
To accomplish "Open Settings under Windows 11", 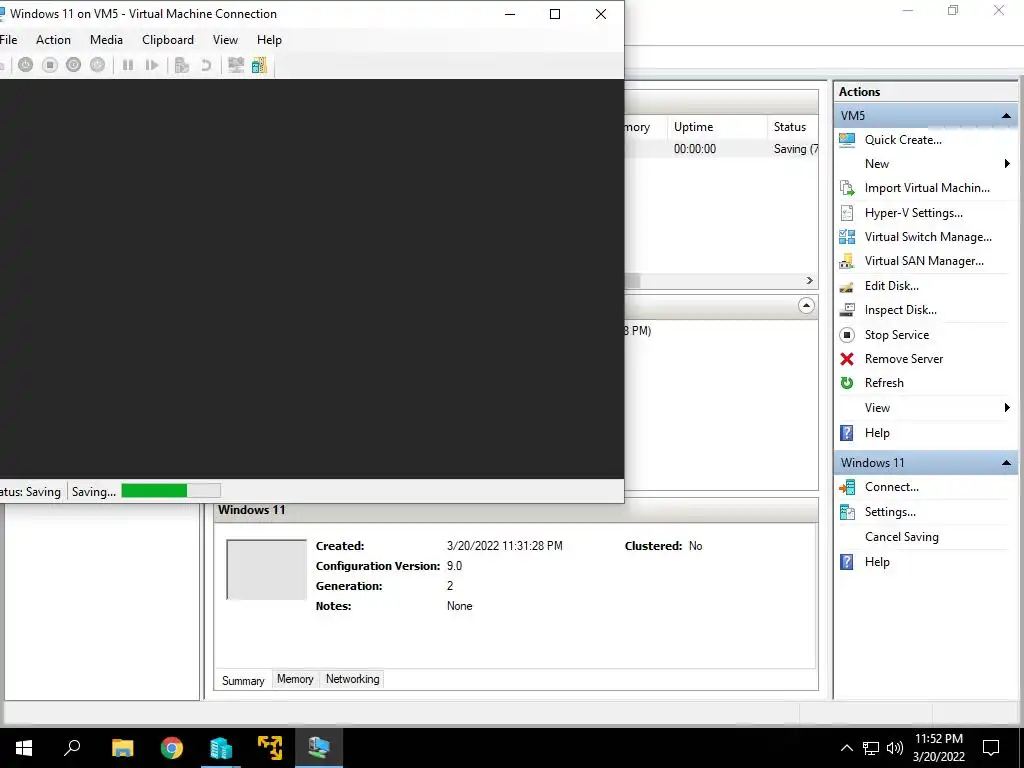I will click(890, 512).
